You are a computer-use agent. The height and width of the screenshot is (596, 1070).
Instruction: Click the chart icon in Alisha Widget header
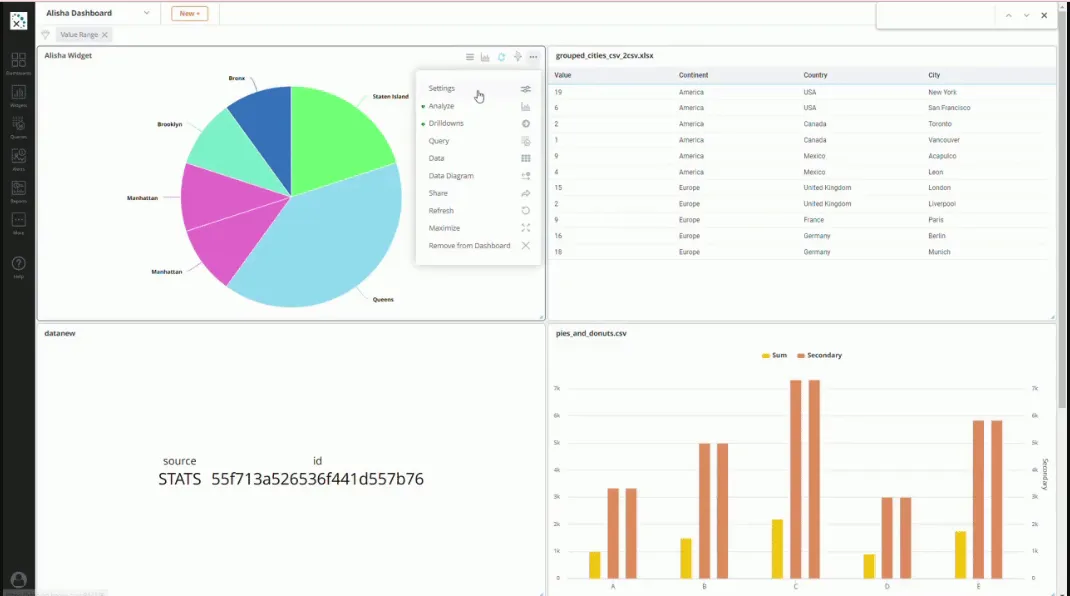(x=485, y=57)
